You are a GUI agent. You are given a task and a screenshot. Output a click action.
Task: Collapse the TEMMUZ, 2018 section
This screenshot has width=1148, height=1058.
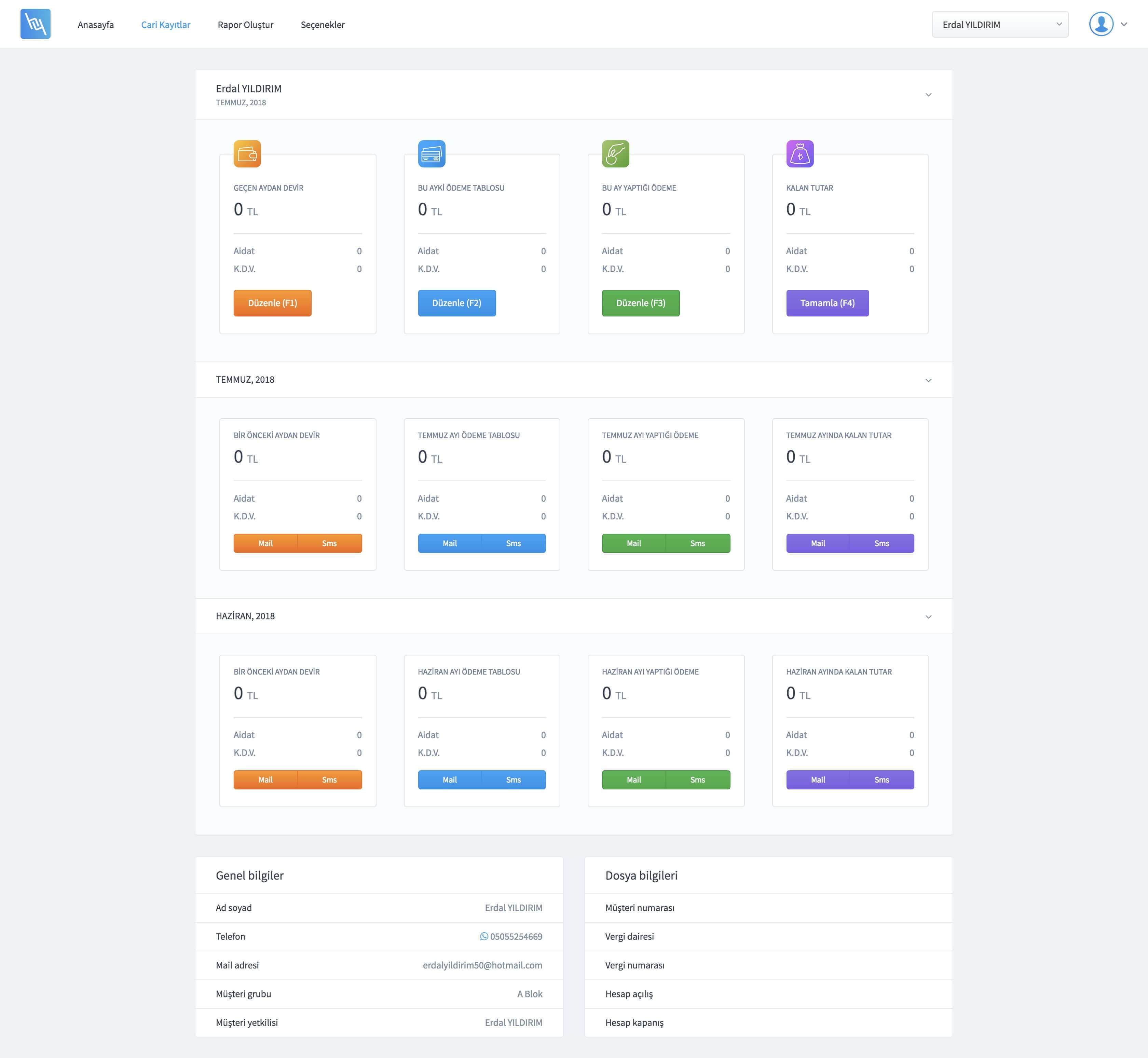point(928,381)
